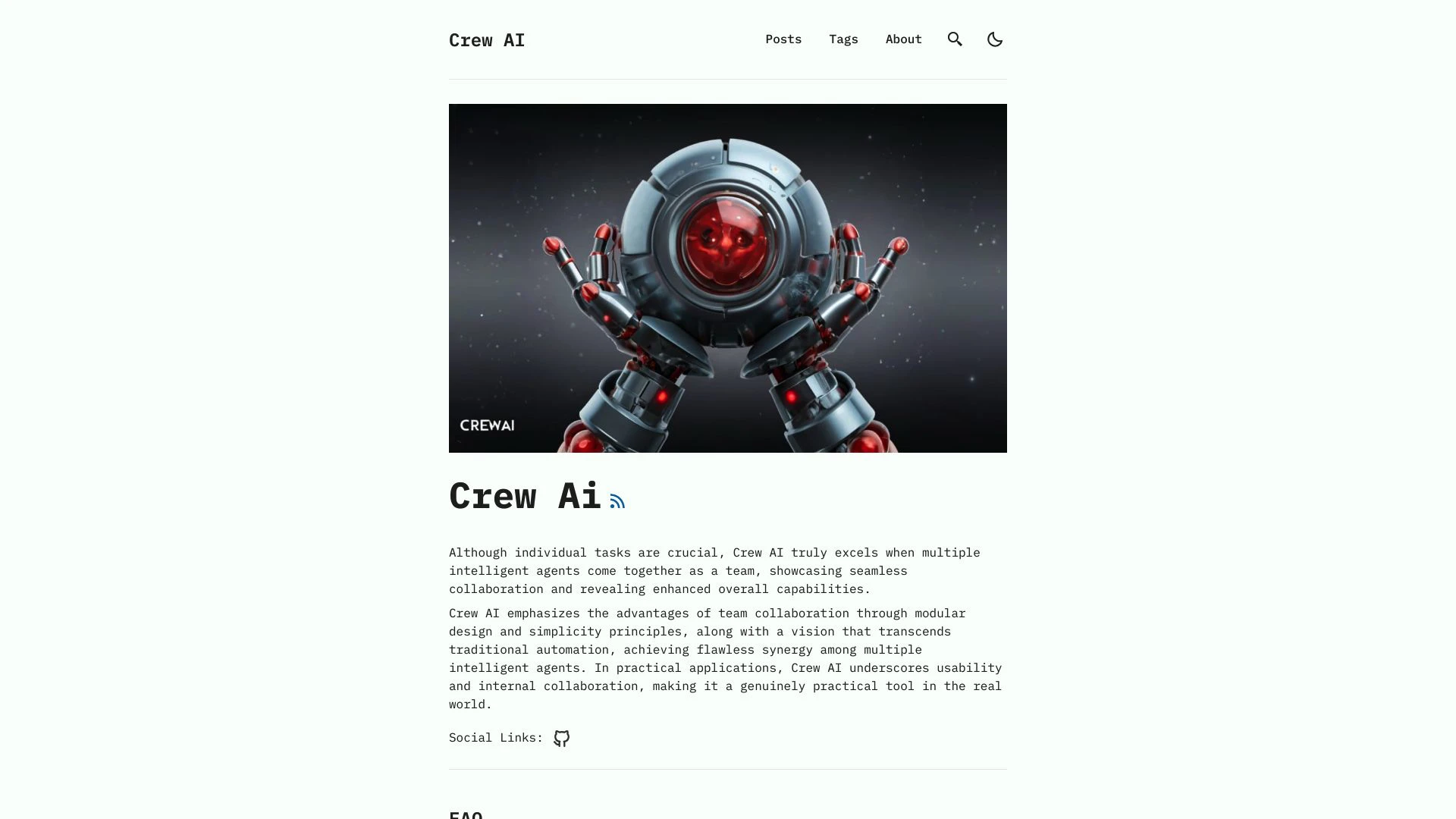
Task: Click the Crew AI site title link
Action: click(487, 40)
